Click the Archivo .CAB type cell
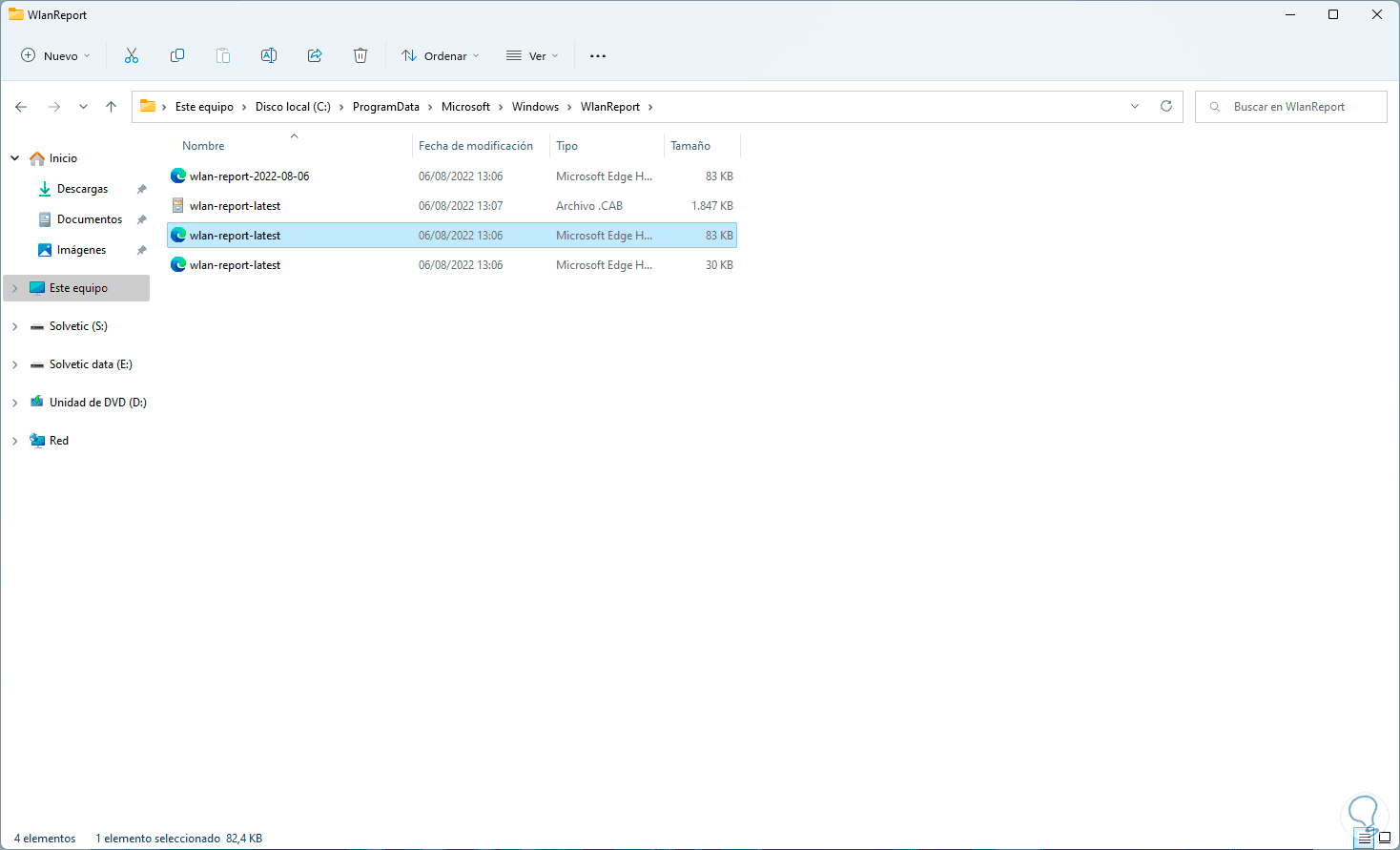The image size is (1400, 850). pos(589,206)
